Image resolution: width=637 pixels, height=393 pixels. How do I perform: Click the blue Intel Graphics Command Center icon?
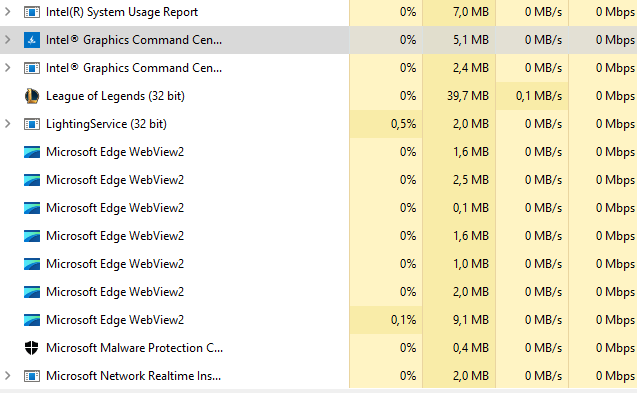32,40
